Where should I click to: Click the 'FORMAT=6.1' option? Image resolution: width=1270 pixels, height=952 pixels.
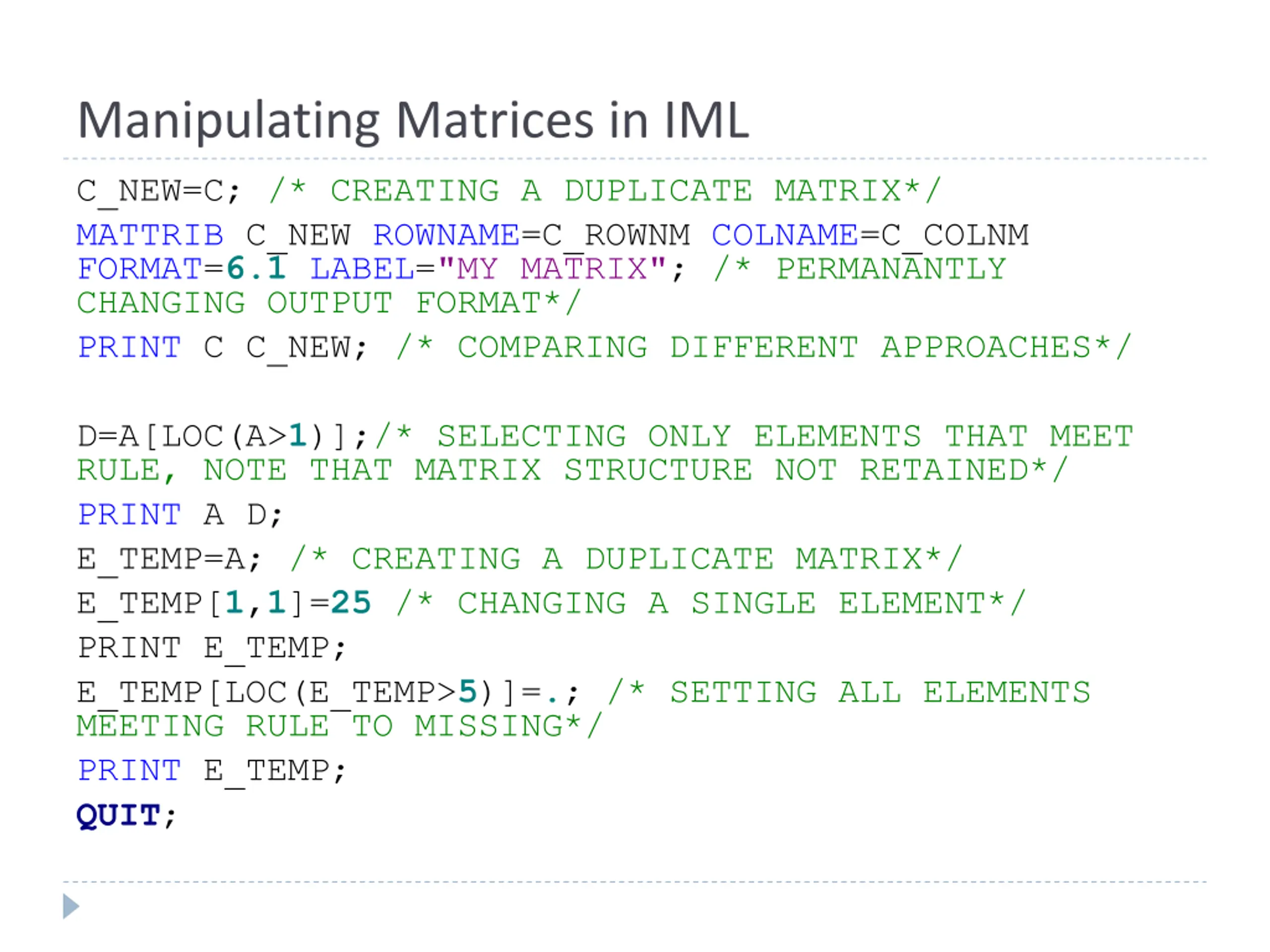coord(182,269)
